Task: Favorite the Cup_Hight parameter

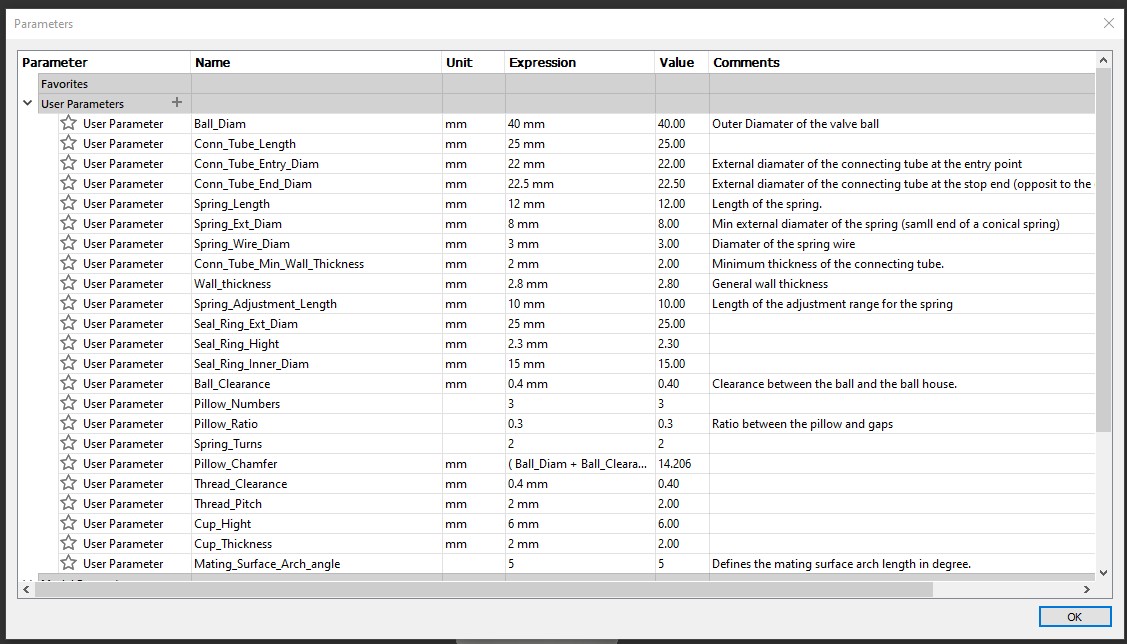Action: pyautogui.click(x=68, y=523)
